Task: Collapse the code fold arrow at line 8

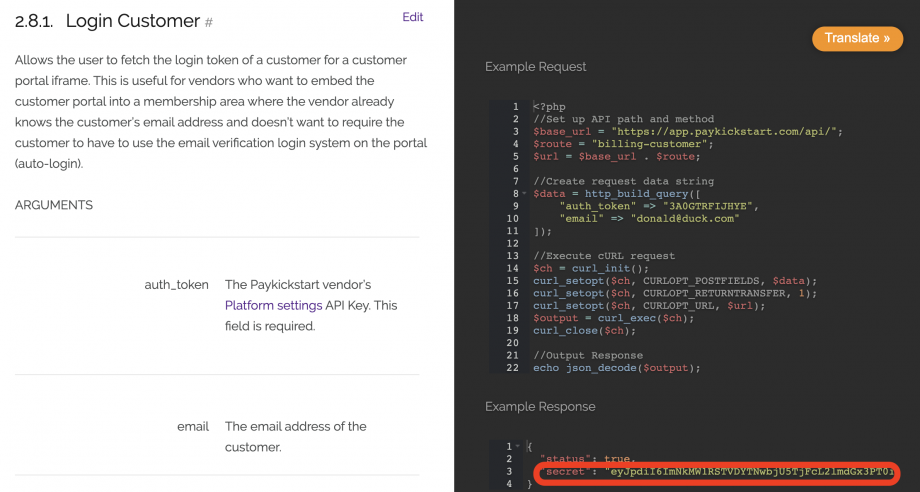Action: tap(525, 194)
